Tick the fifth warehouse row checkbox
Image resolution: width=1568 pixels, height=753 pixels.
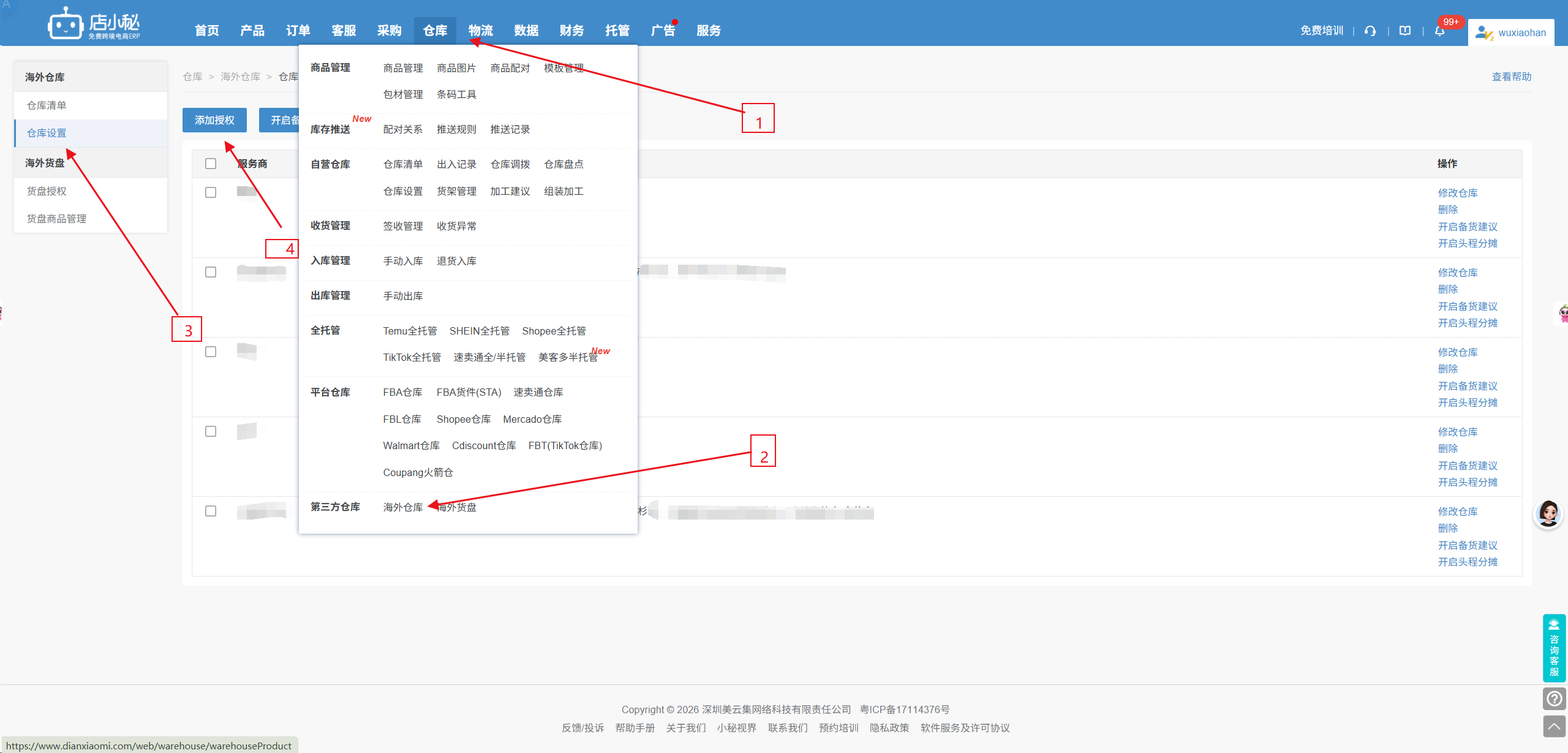[211, 511]
